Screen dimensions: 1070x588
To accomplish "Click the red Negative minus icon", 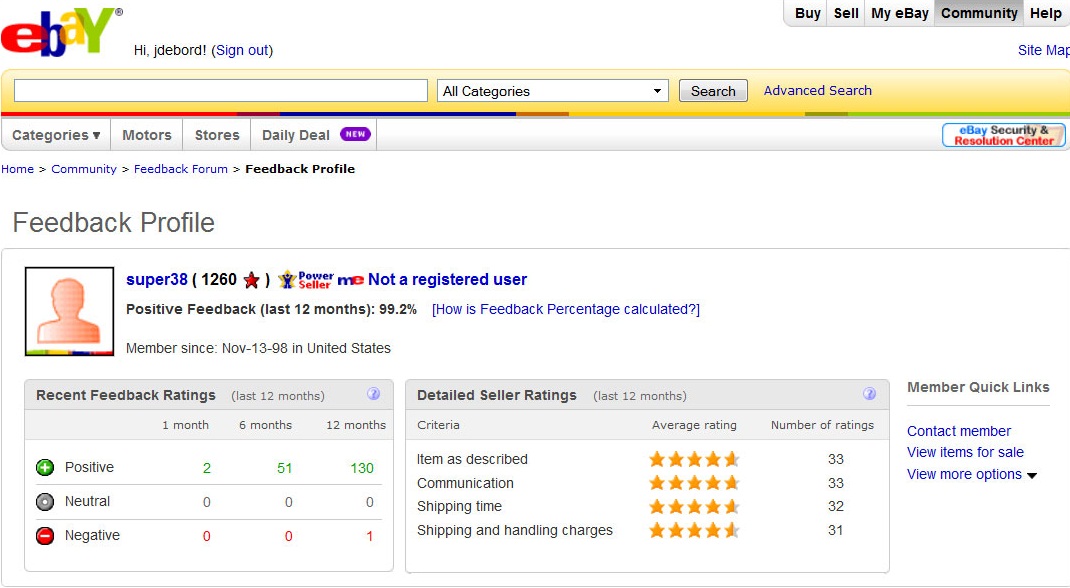I will (x=45, y=536).
